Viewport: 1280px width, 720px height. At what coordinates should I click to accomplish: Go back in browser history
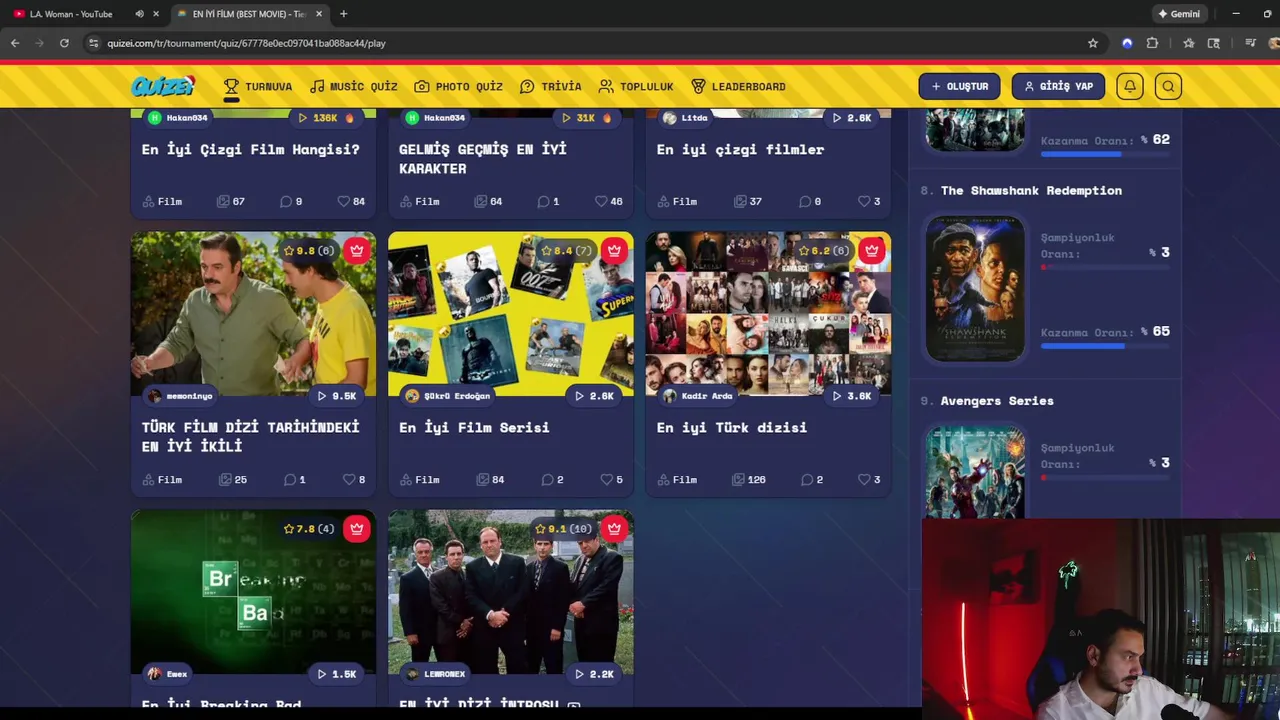pyautogui.click(x=15, y=43)
